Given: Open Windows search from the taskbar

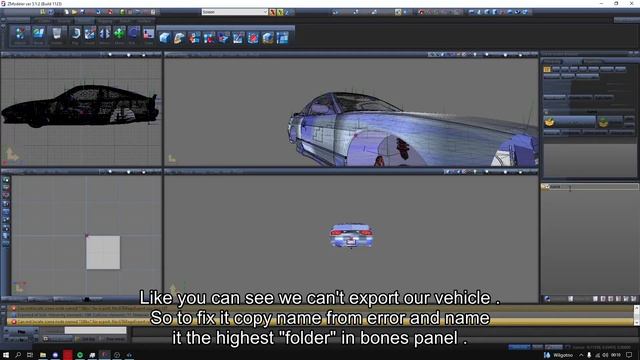Looking at the screenshot, I should 18,355.
